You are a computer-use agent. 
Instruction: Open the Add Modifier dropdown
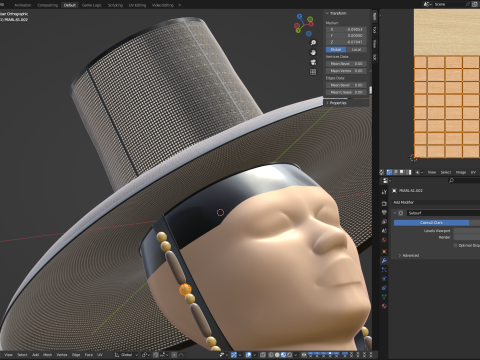tap(436, 202)
